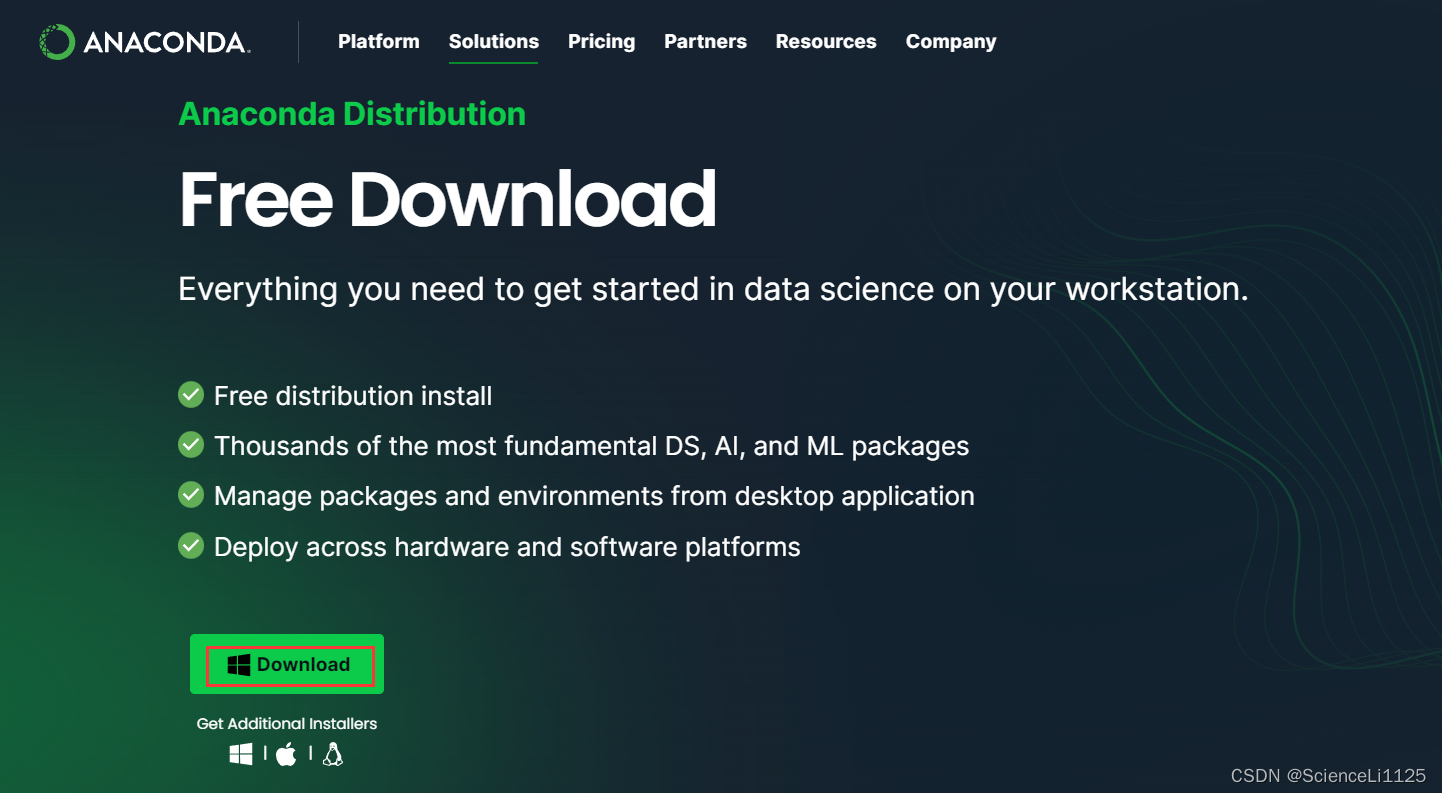Viewport: 1442px width, 793px height.
Task: Open the Company menu
Action: tap(951, 42)
